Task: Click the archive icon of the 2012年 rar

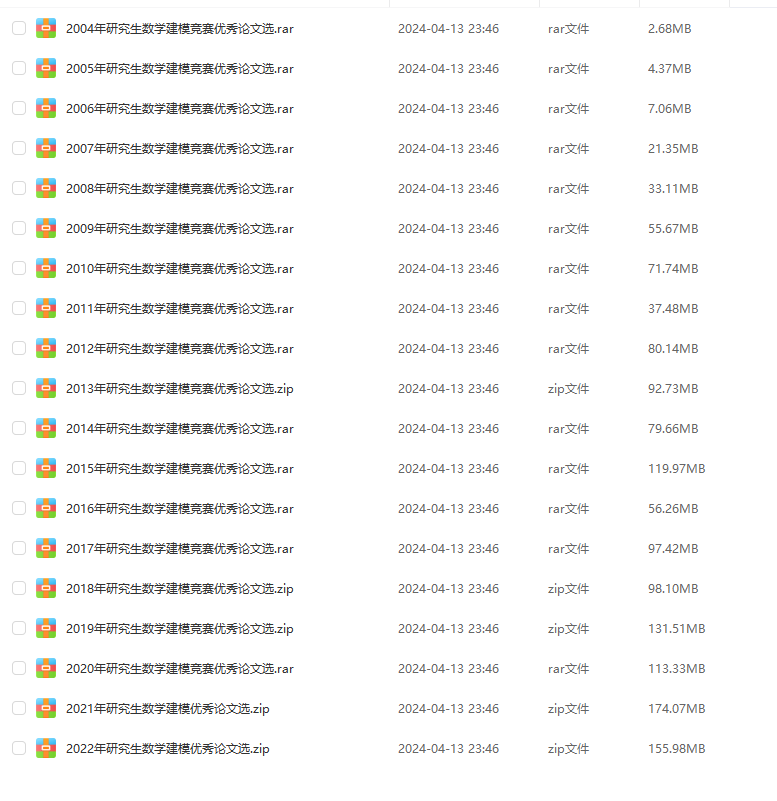Action: coord(45,349)
